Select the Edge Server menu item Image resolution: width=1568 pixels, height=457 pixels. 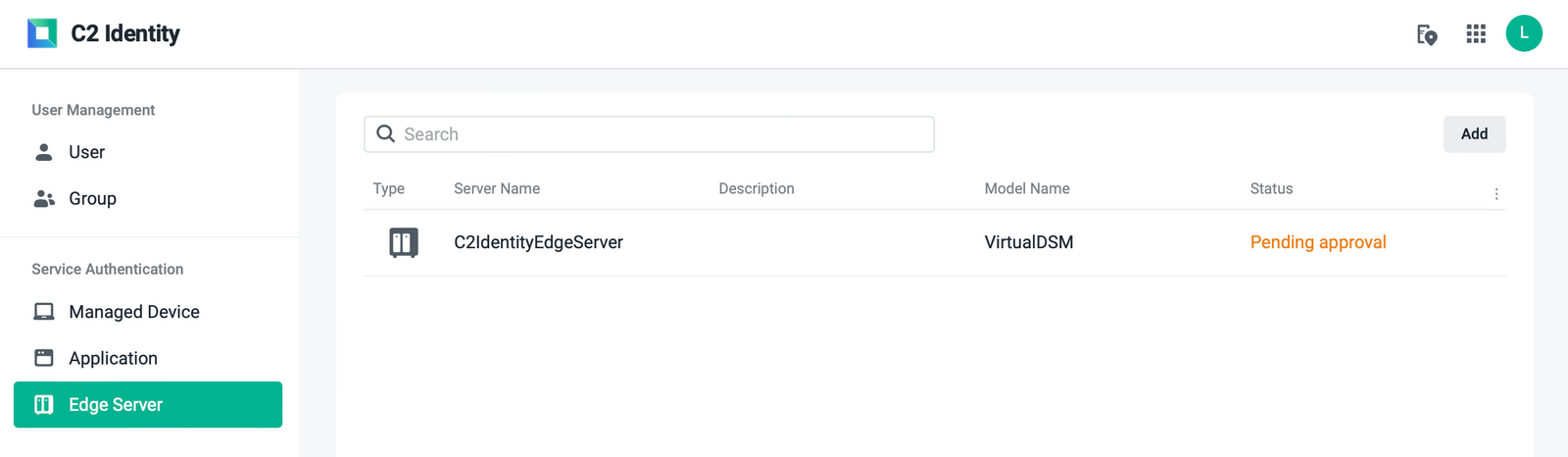tap(148, 405)
